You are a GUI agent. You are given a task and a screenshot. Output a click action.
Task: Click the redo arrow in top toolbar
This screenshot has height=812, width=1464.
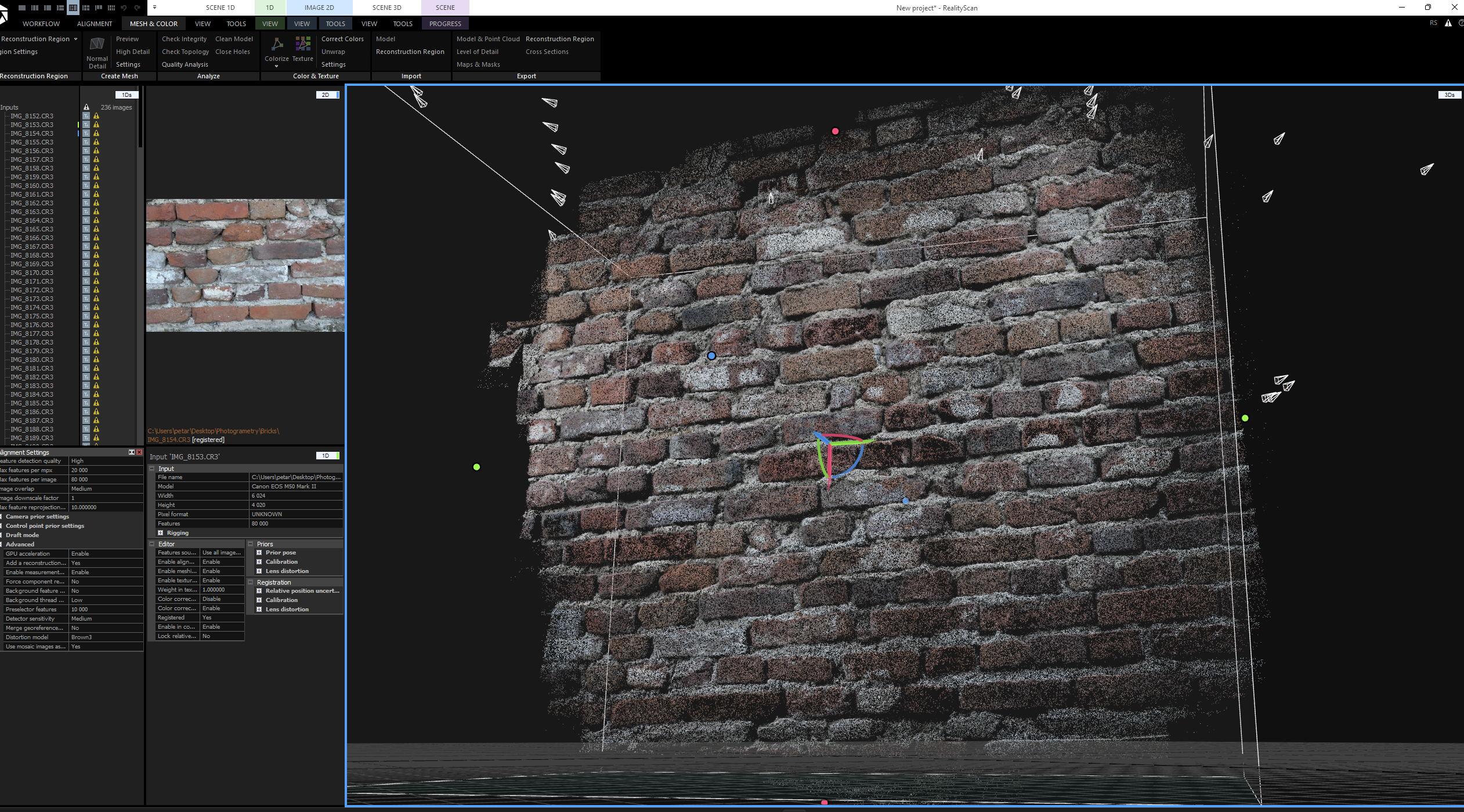pyautogui.click(x=138, y=8)
